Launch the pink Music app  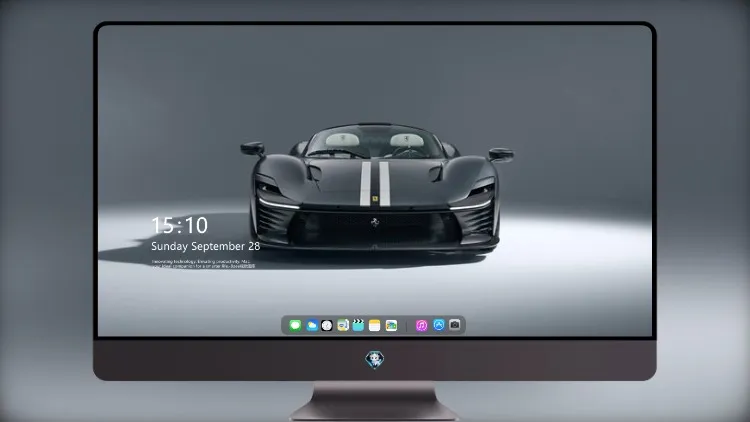(421, 325)
